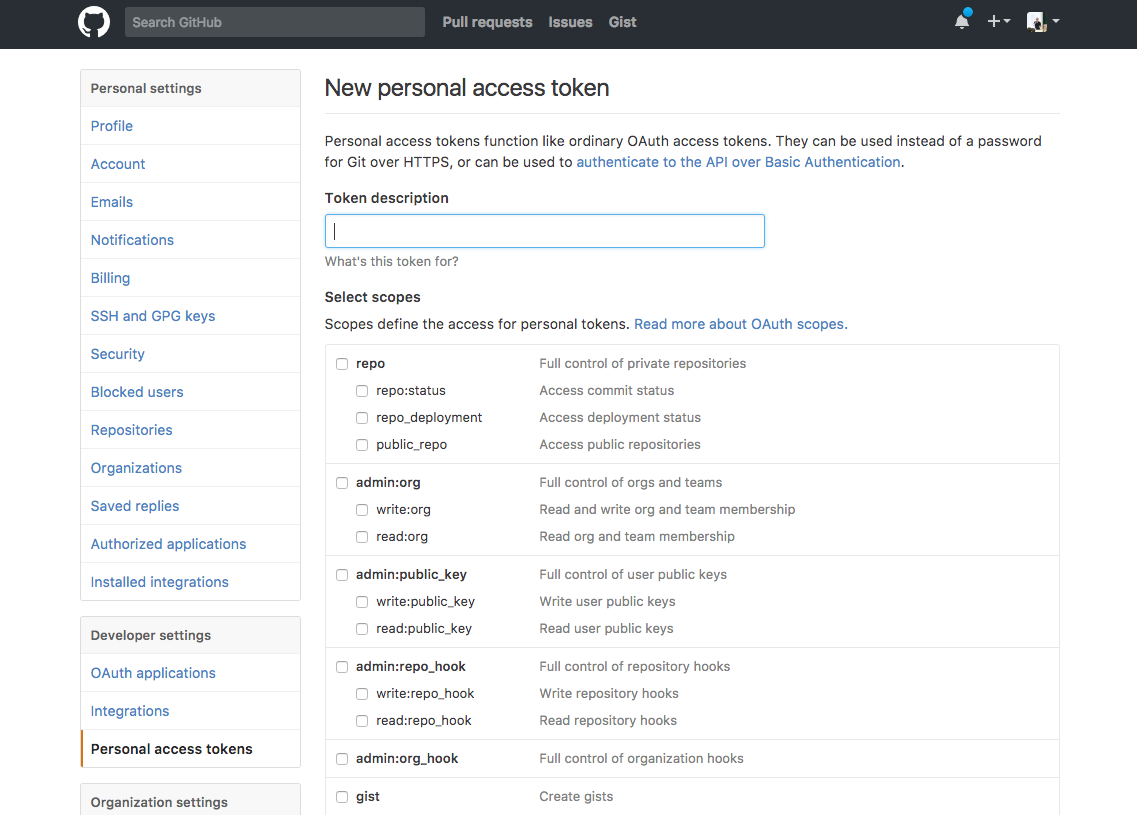The height and width of the screenshot is (815, 1137).
Task: Click the 'Select scopes' heading
Action: pyautogui.click(x=373, y=297)
